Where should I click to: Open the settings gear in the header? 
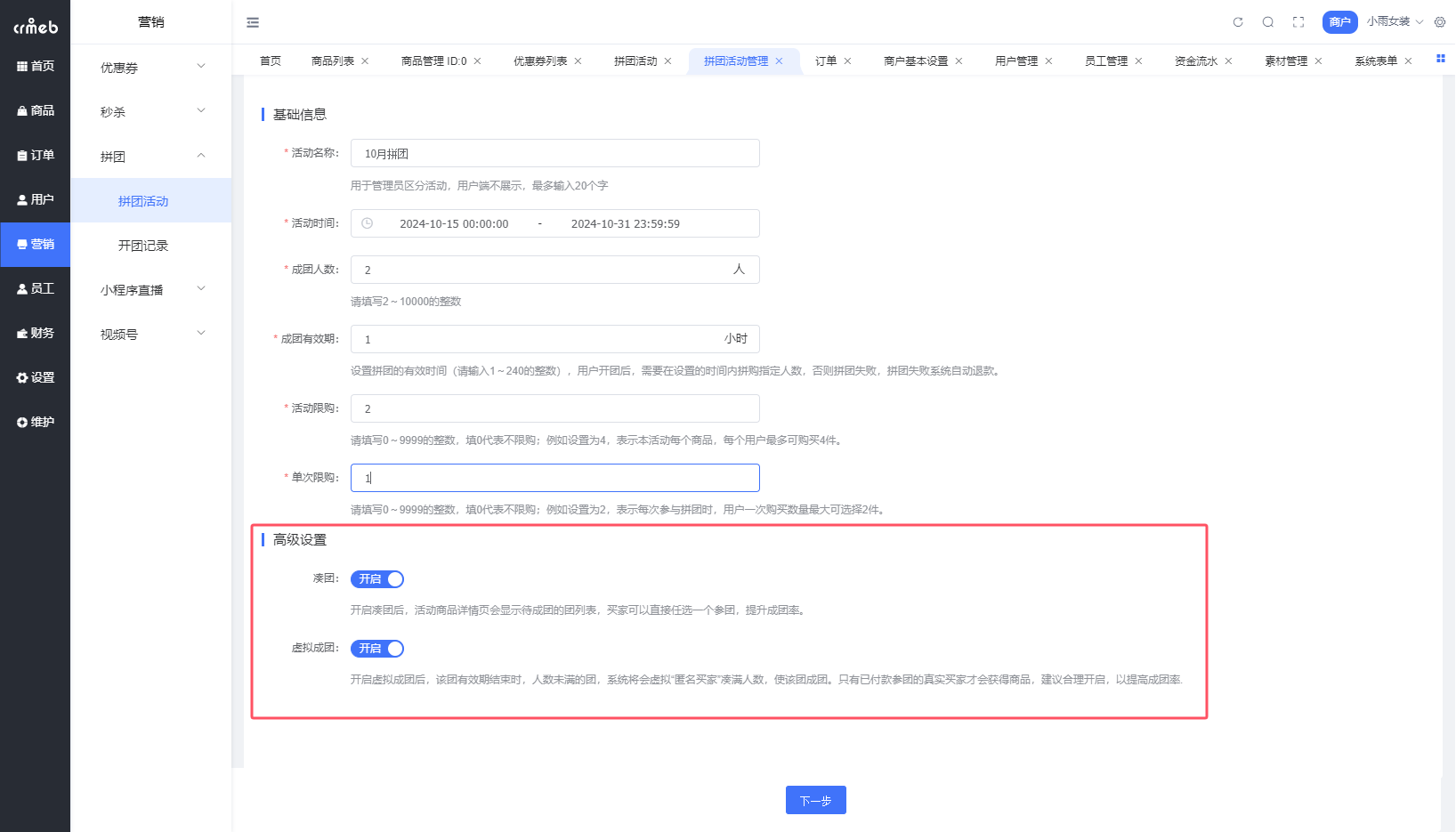(x=1439, y=21)
